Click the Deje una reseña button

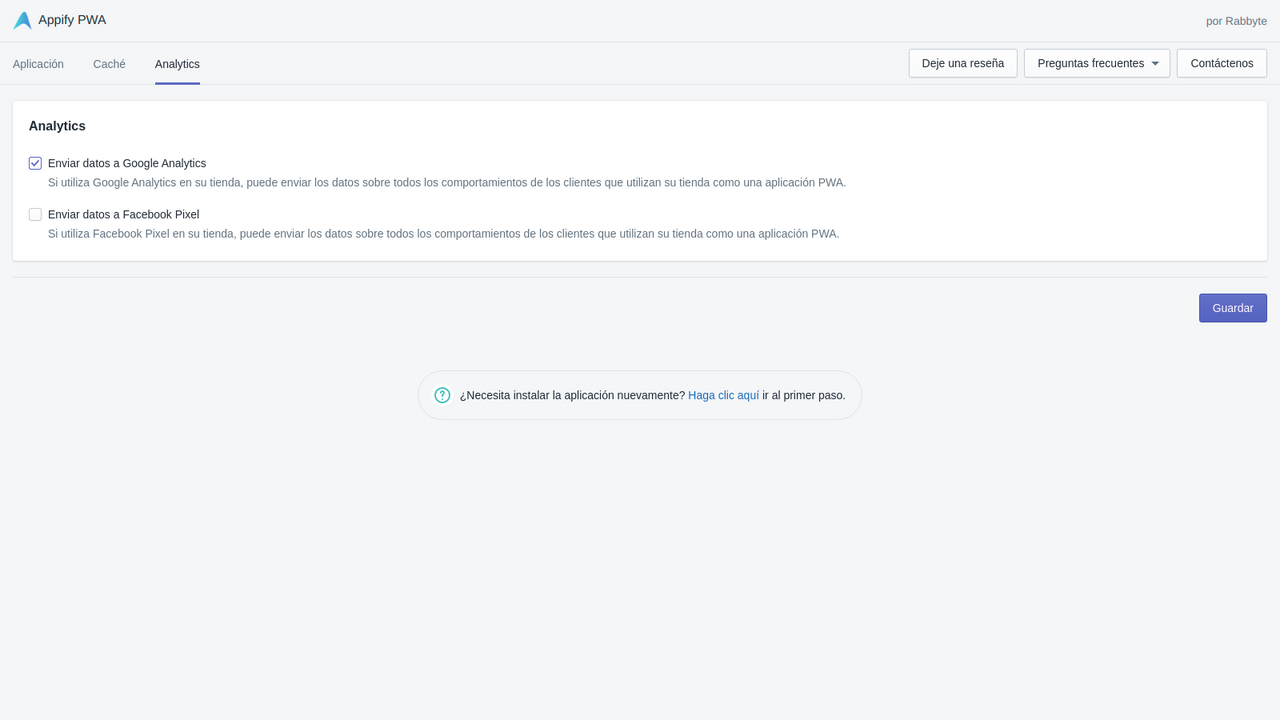click(963, 63)
